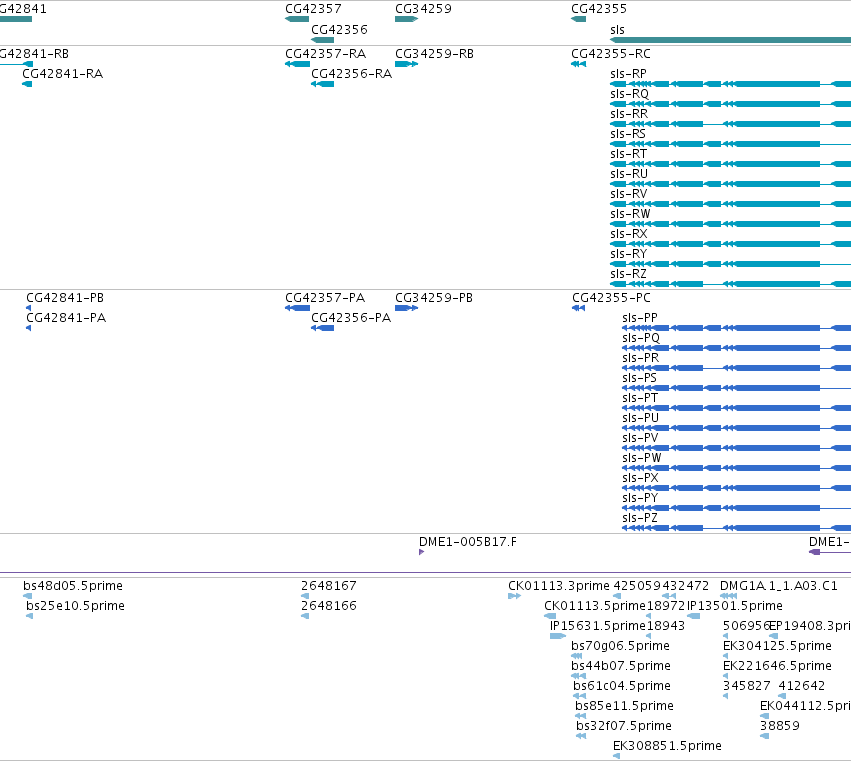Click the DMG1A.1_1.A03.C1 label
Viewport: 851px width, 761px height.
[x=779, y=586]
